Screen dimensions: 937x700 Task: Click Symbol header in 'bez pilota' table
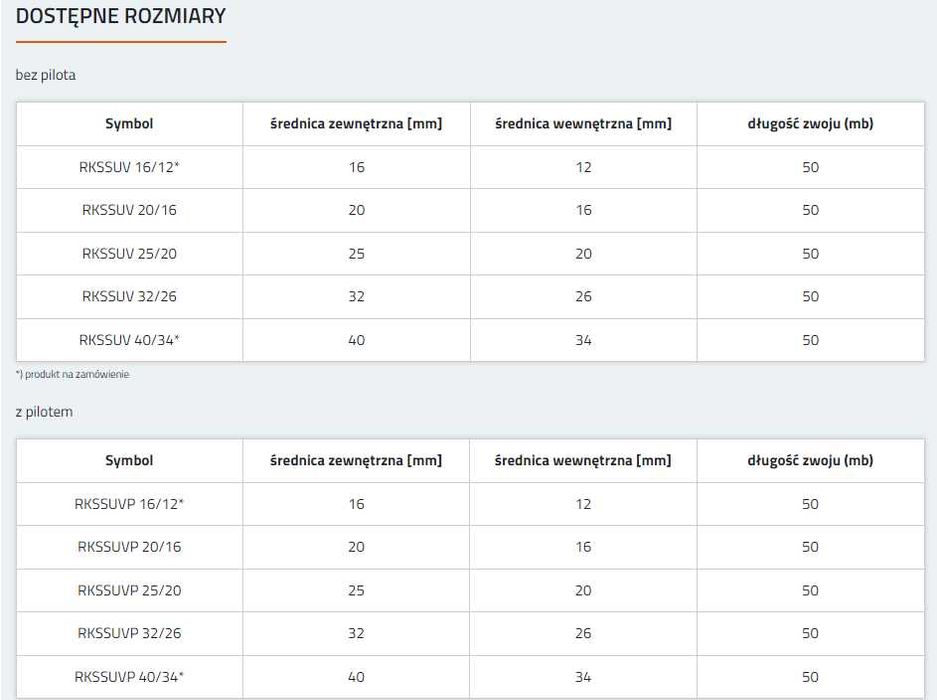pos(129,124)
